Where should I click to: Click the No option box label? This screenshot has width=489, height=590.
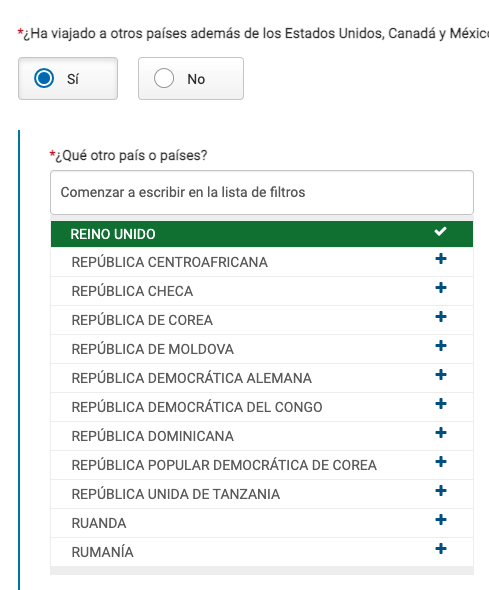(196, 79)
